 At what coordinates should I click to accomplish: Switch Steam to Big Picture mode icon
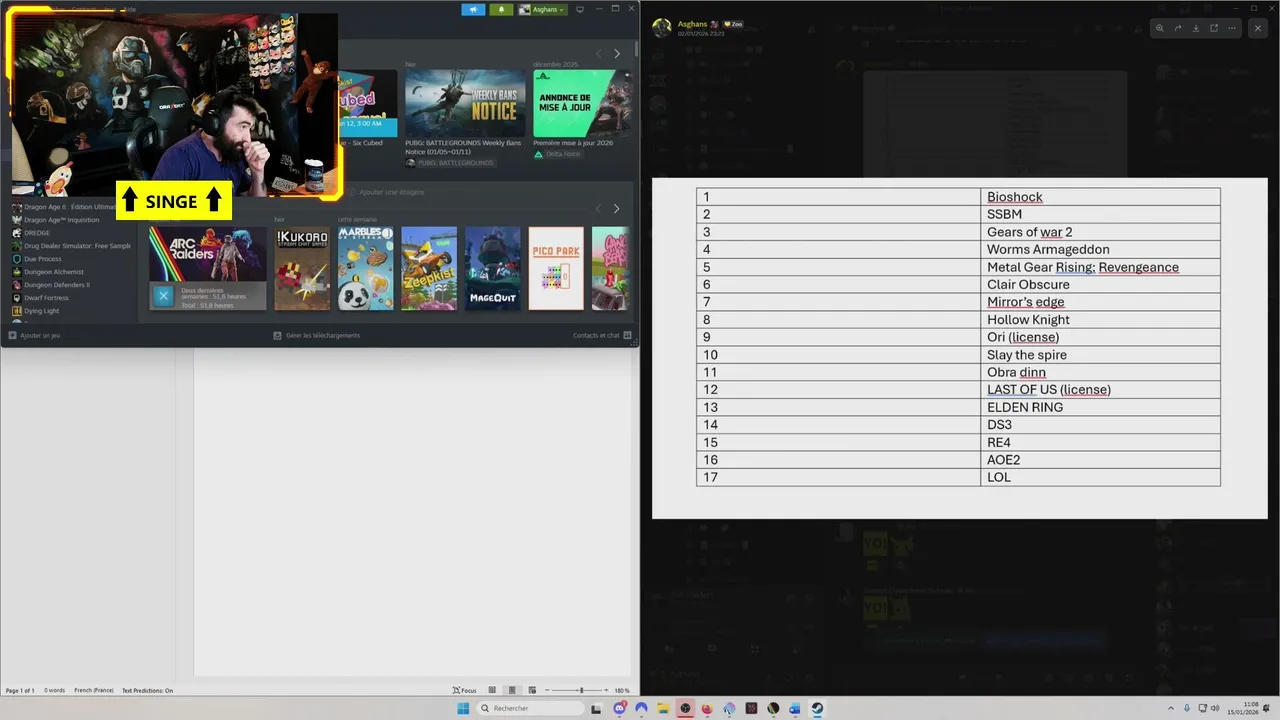point(580,9)
